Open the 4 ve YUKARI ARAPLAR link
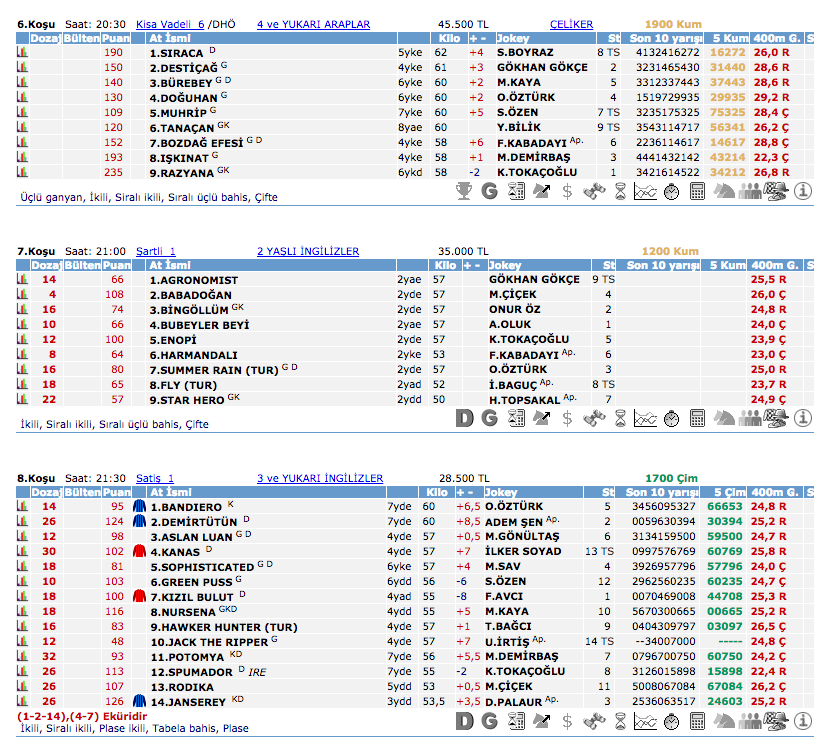The image size is (831, 751). (313, 24)
